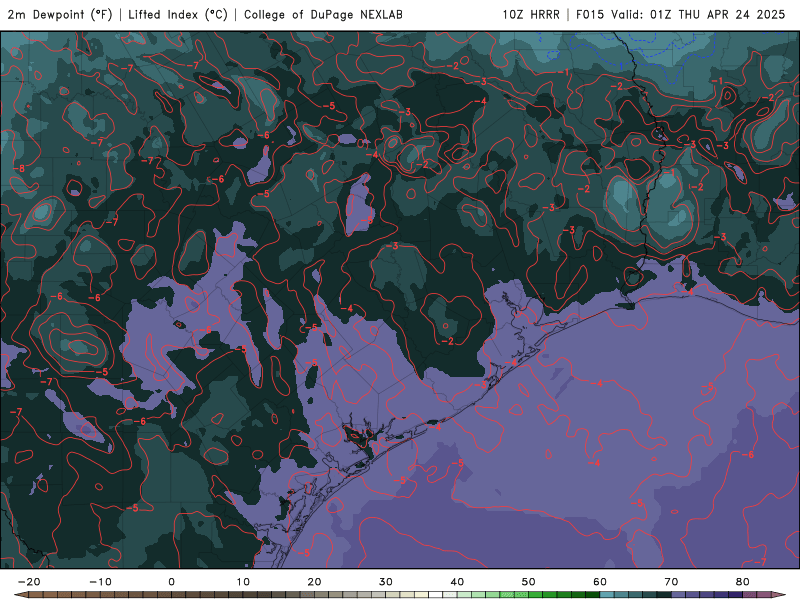The image size is (800, 600).
Task: Click the -8 lifted index contour label
Action: [18, 168]
